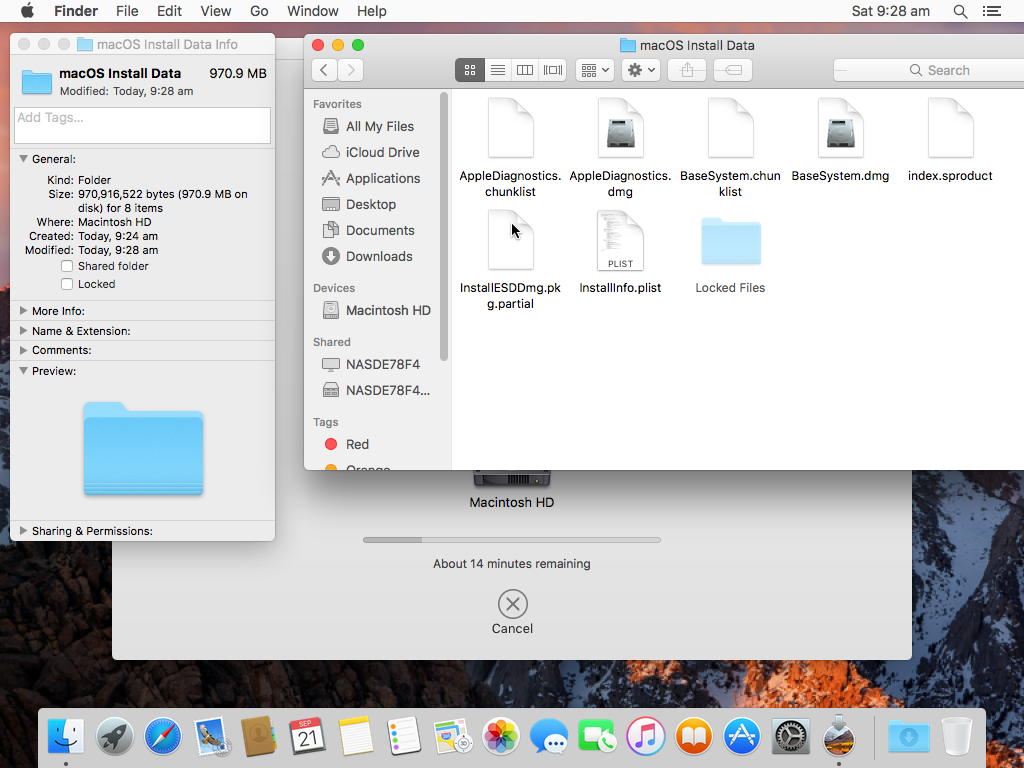Select BaseSystem.chunklist file
1024x768 pixels.
[730, 148]
